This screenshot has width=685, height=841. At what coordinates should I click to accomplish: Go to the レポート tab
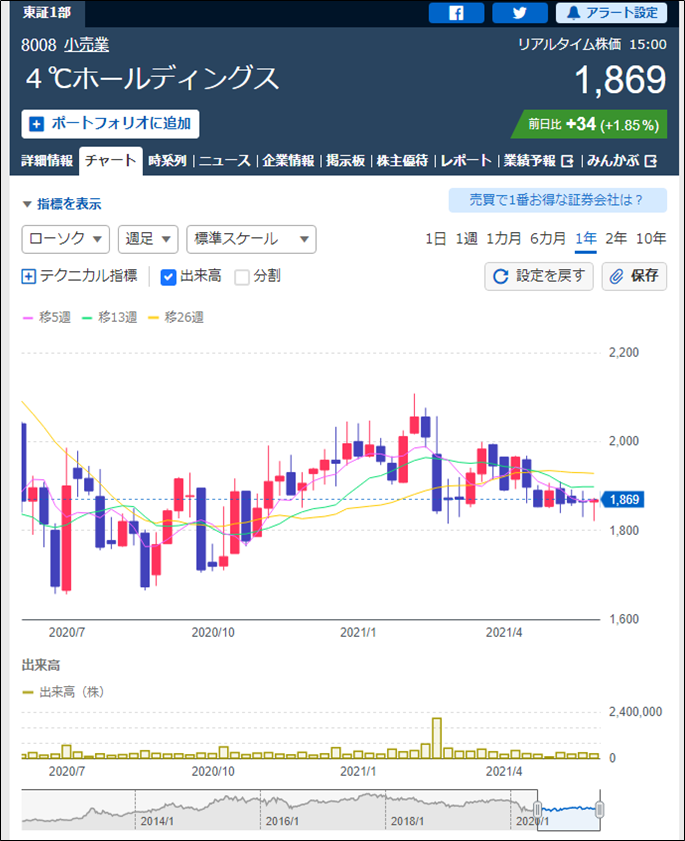(x=466, y=160)
